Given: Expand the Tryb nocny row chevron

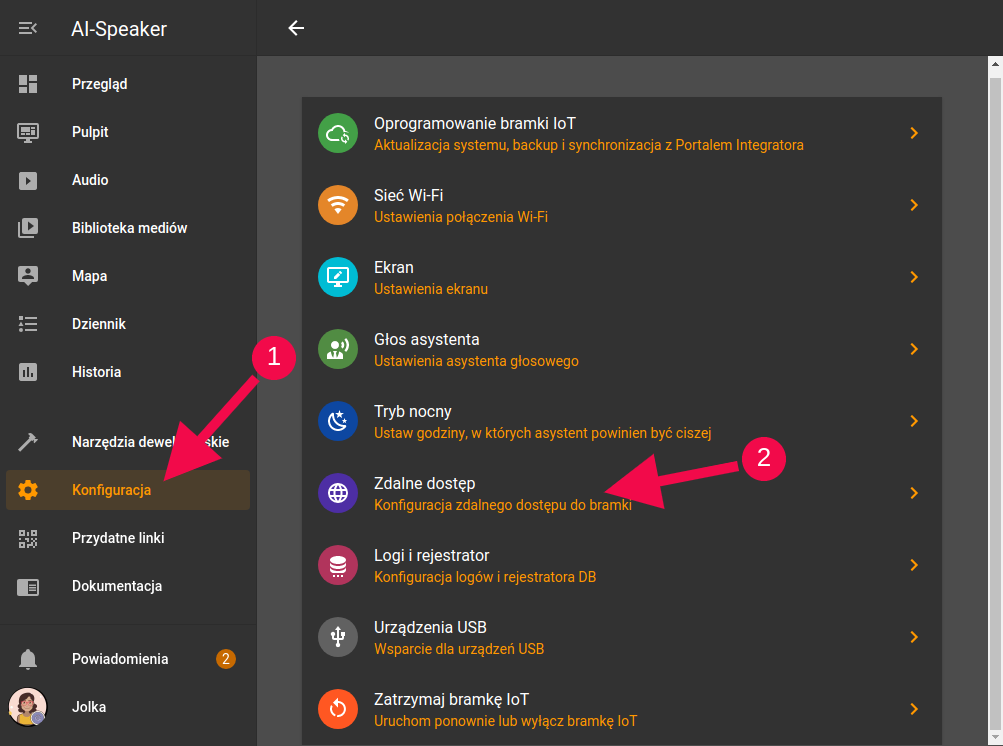Looking at the screenshot, I should click(x=914, y=421).
